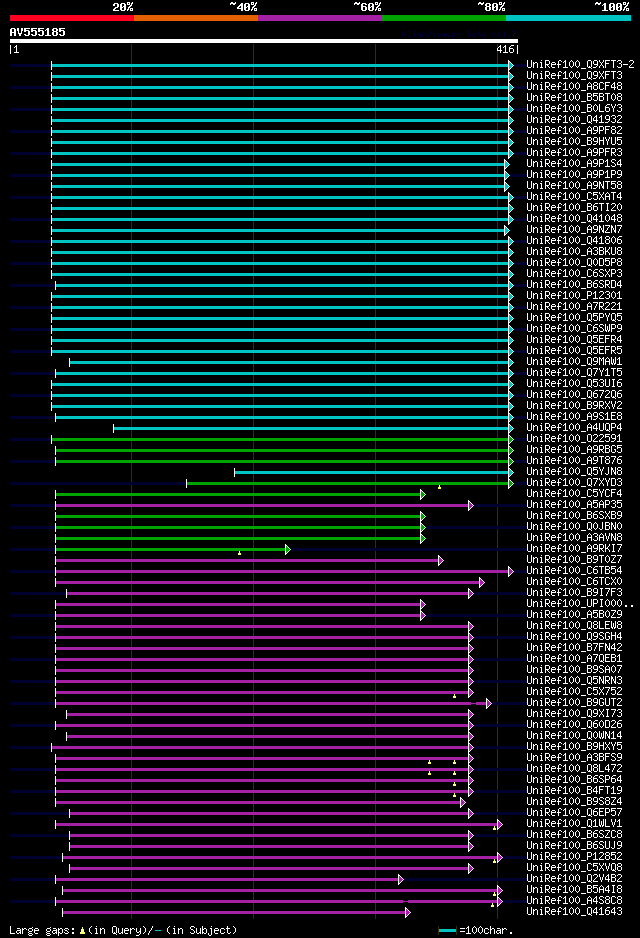Click the UniRef100_A9NZN7 label
Image resolution: width=640 pixels, height=938 pixels.
(574, 230)
